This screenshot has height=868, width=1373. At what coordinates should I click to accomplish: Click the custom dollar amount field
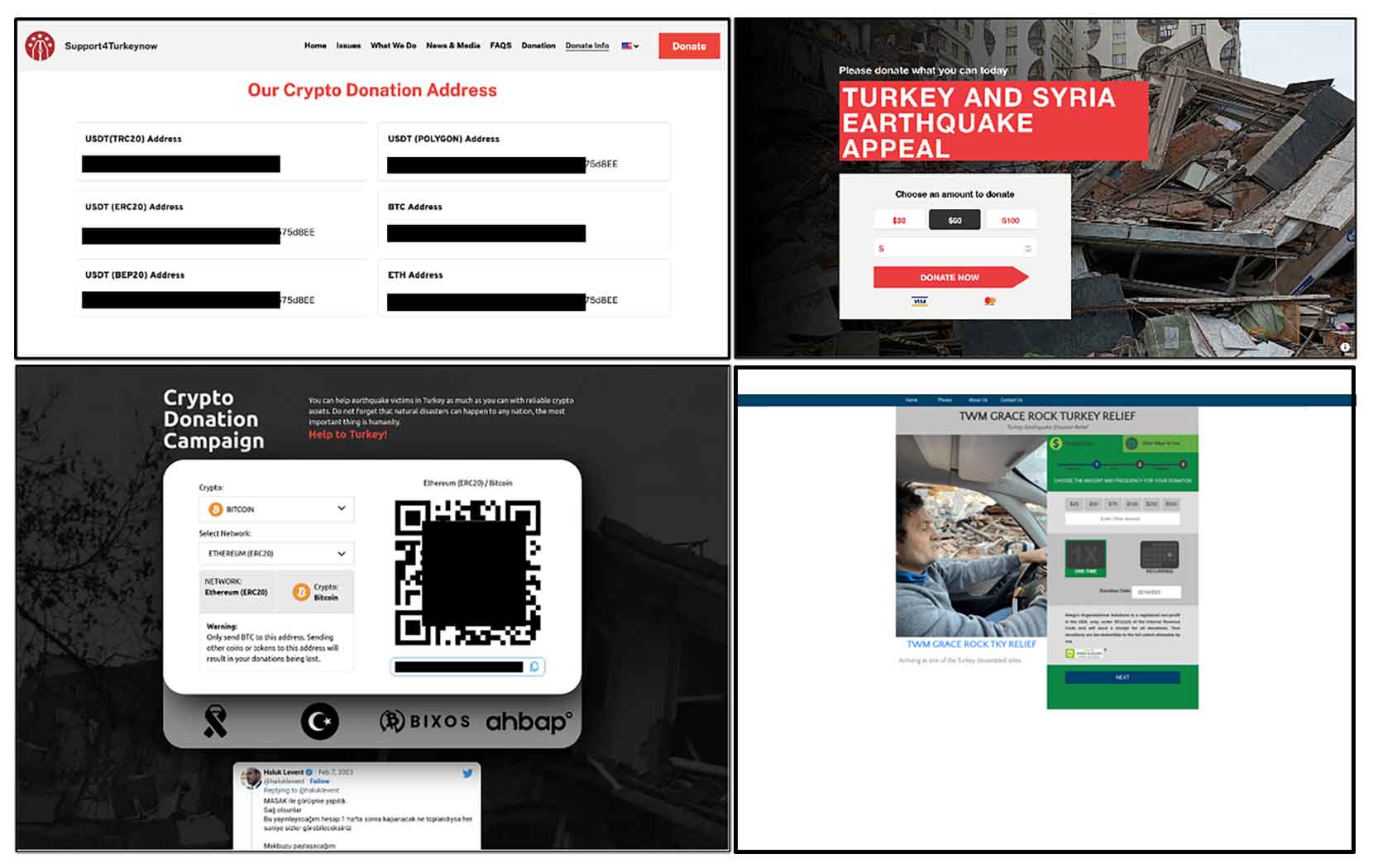click(954, 248)
